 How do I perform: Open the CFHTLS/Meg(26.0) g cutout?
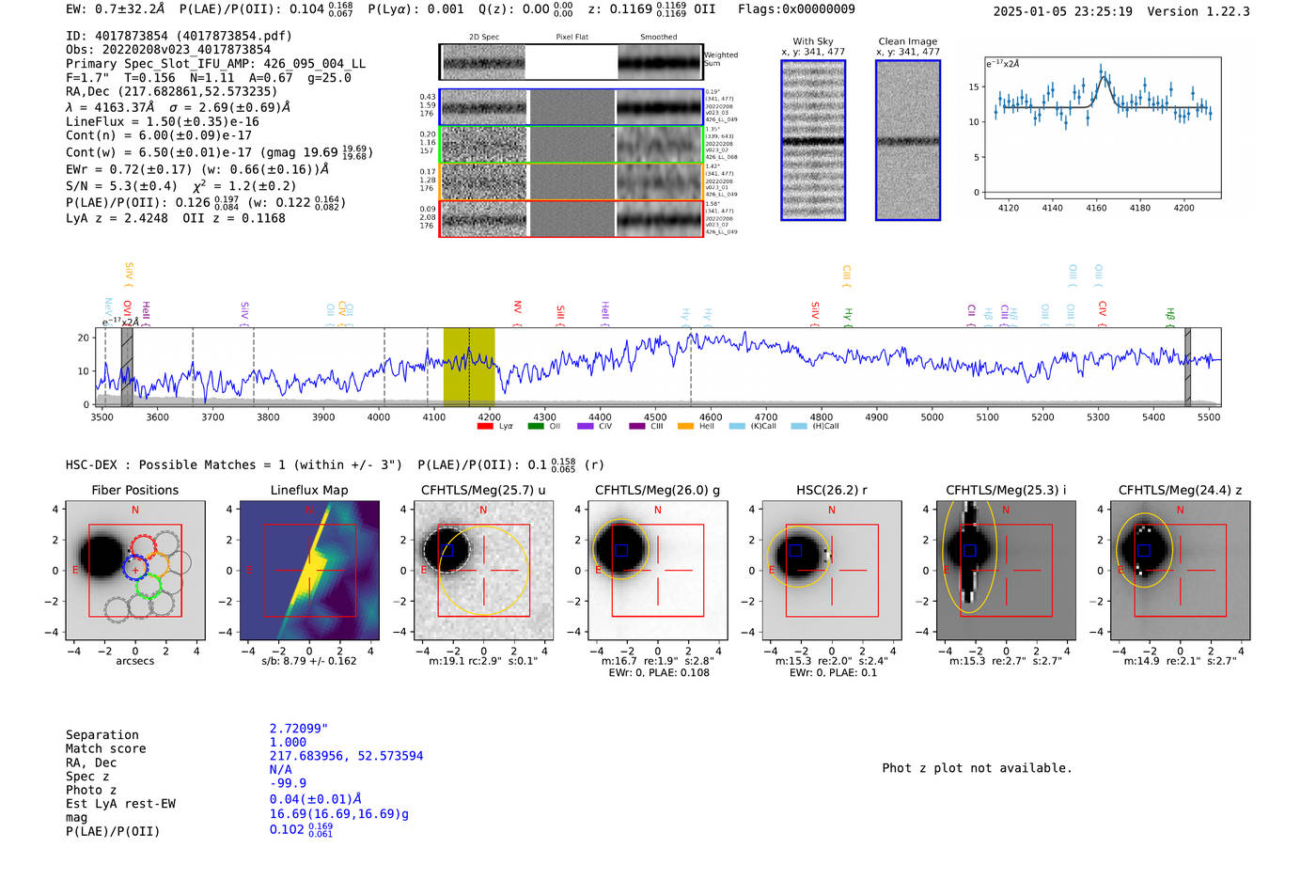(658, 570)
